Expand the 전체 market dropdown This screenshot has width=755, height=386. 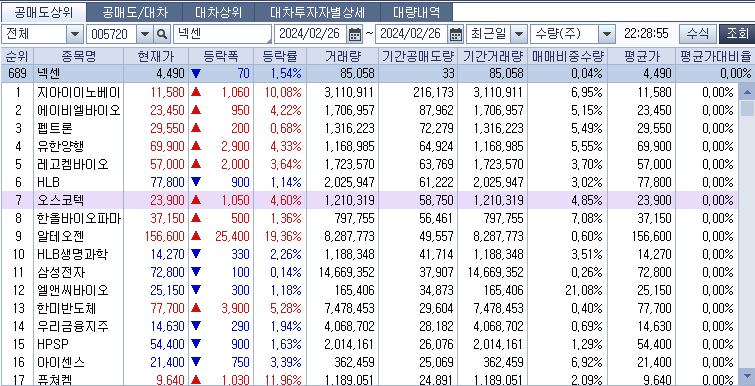point(75,34)
